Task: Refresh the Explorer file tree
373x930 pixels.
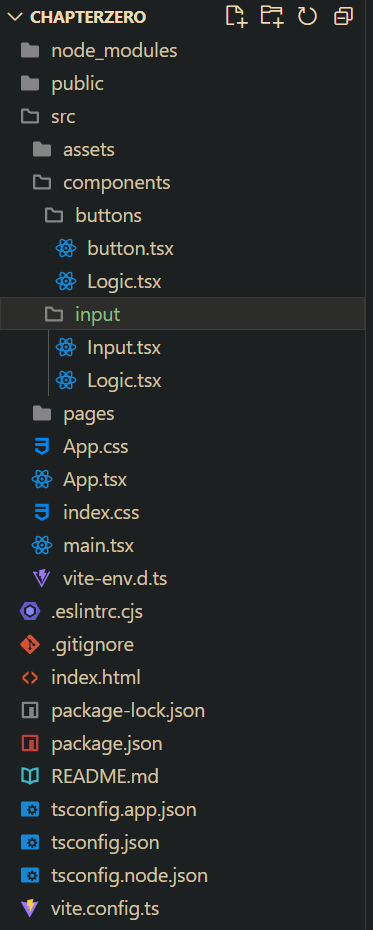Action: pyautogui.click(x=307, y=17)
